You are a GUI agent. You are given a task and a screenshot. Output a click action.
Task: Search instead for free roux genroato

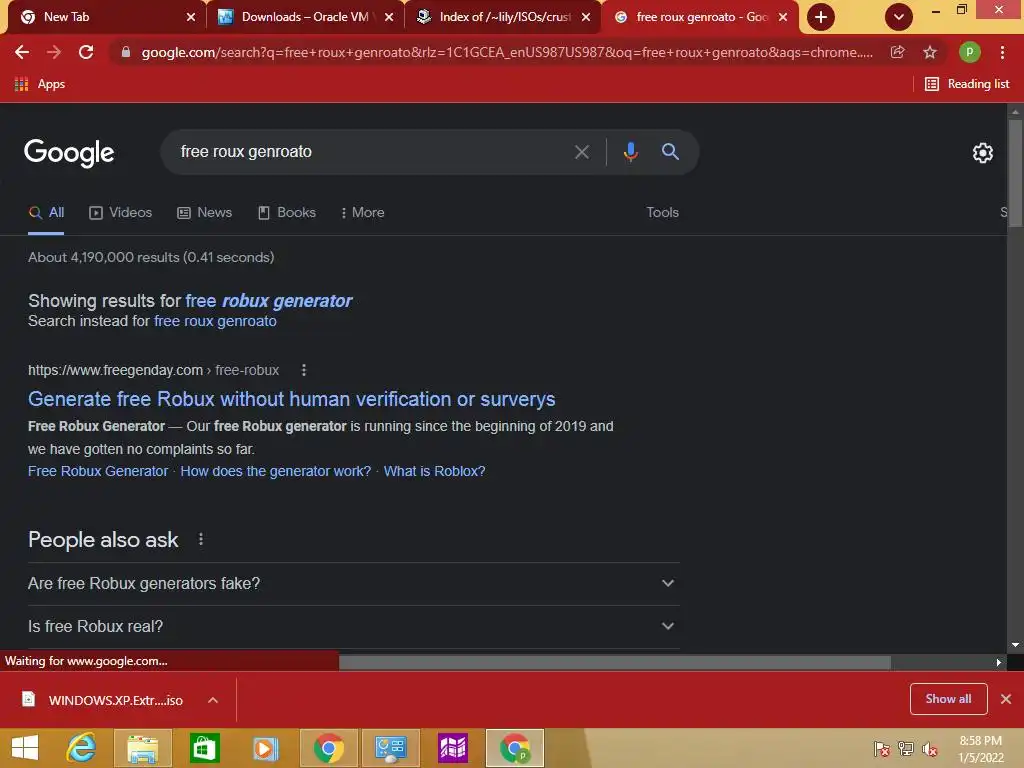point(215,321)
